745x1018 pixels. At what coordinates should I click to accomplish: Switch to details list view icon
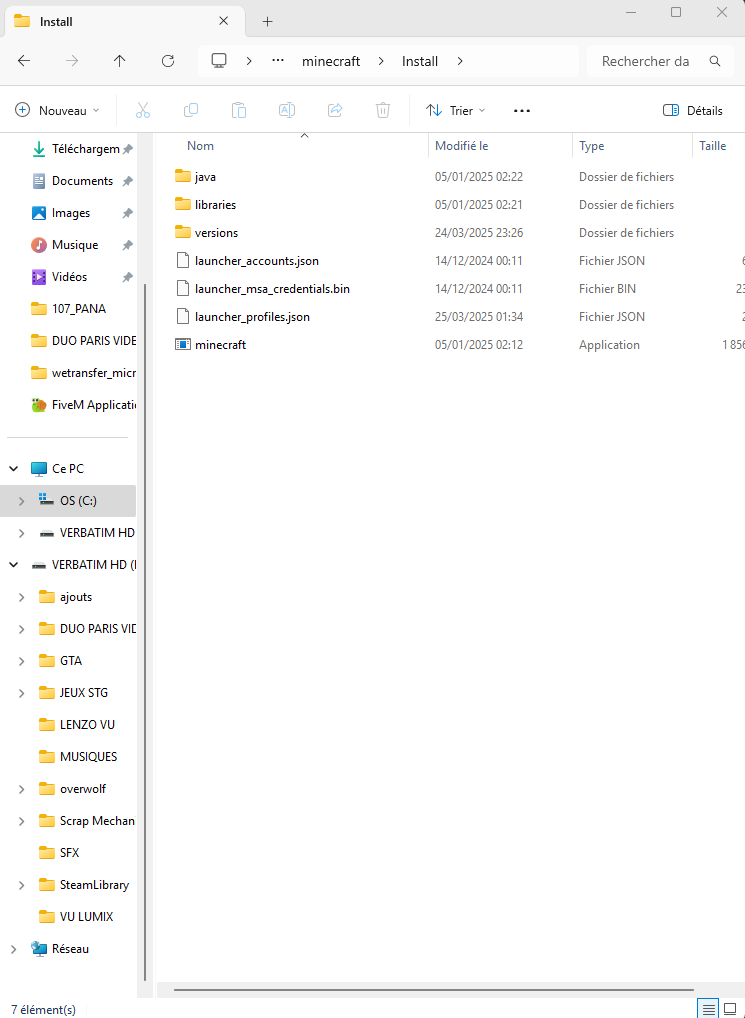click(709, 1010)
